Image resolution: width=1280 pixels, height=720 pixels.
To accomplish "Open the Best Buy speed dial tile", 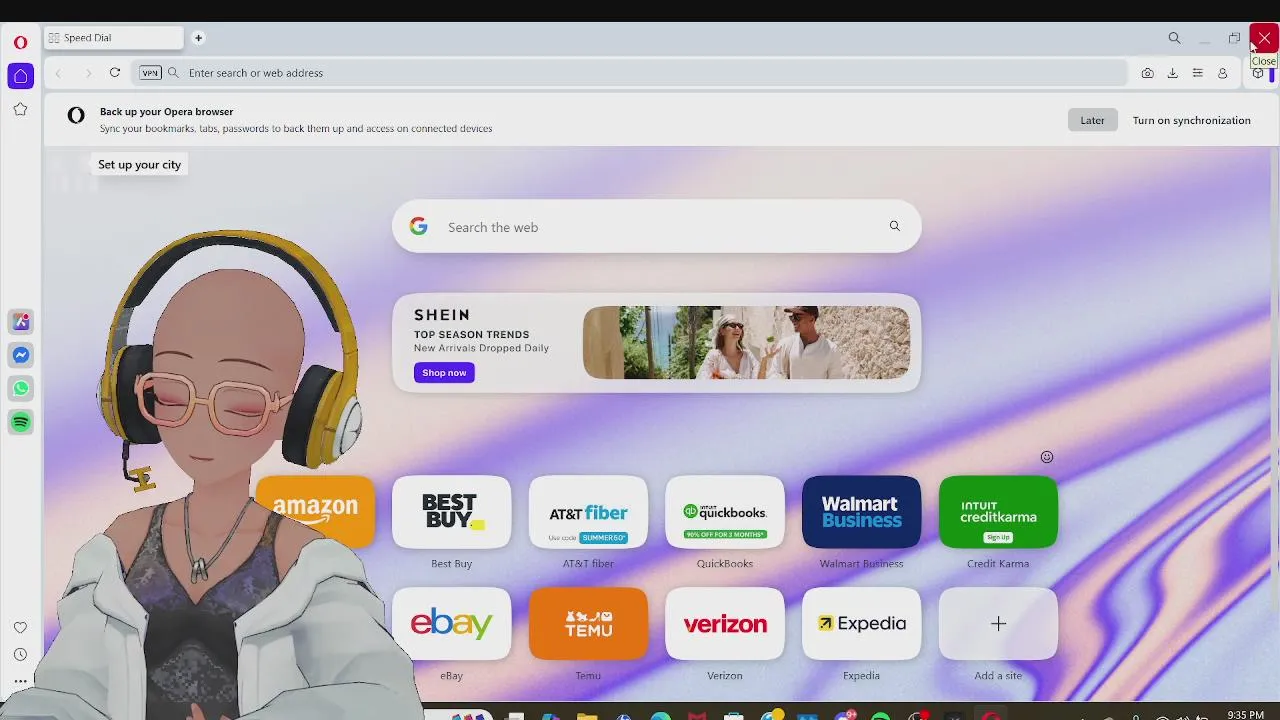I will (451, 512).
